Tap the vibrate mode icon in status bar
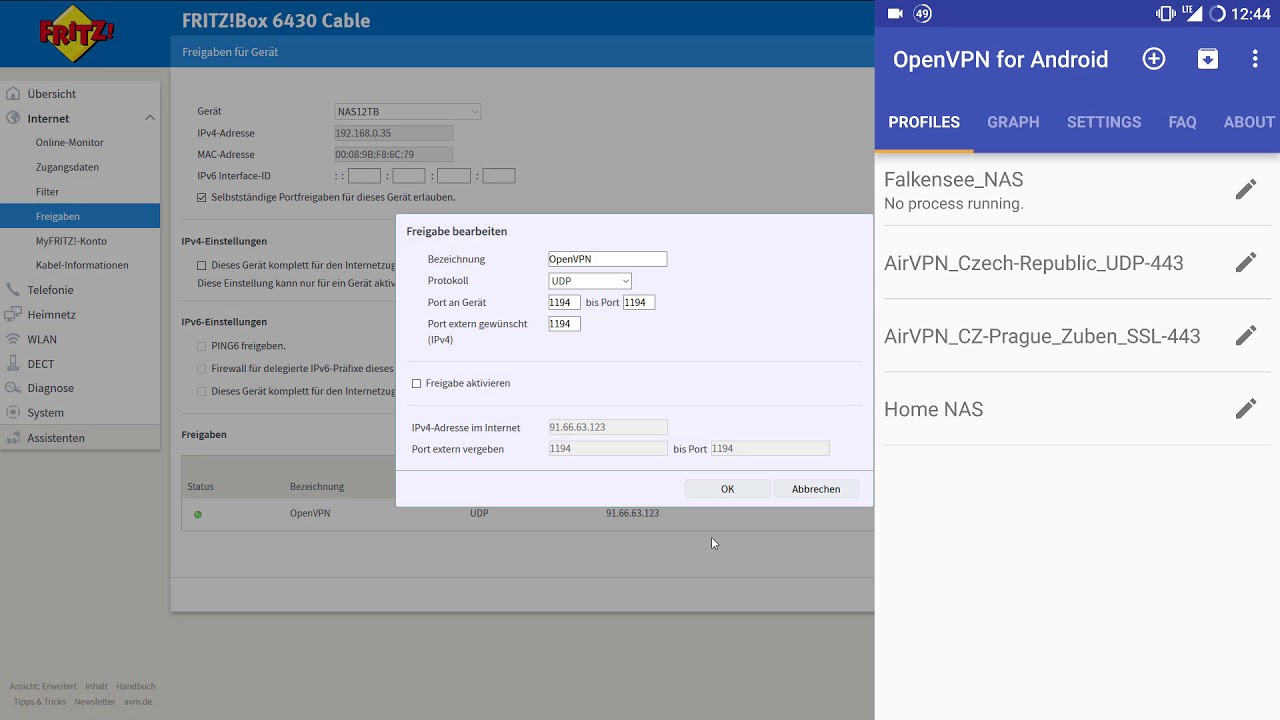 tap(1165, 14)
